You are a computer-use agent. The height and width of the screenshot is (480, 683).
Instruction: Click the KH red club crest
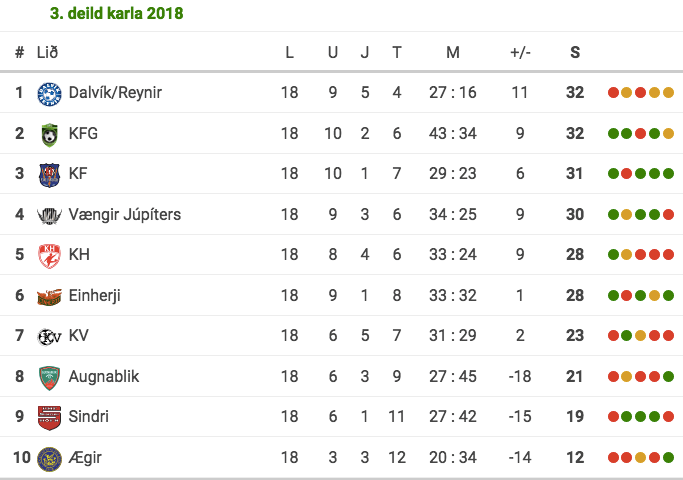(49, 255)
